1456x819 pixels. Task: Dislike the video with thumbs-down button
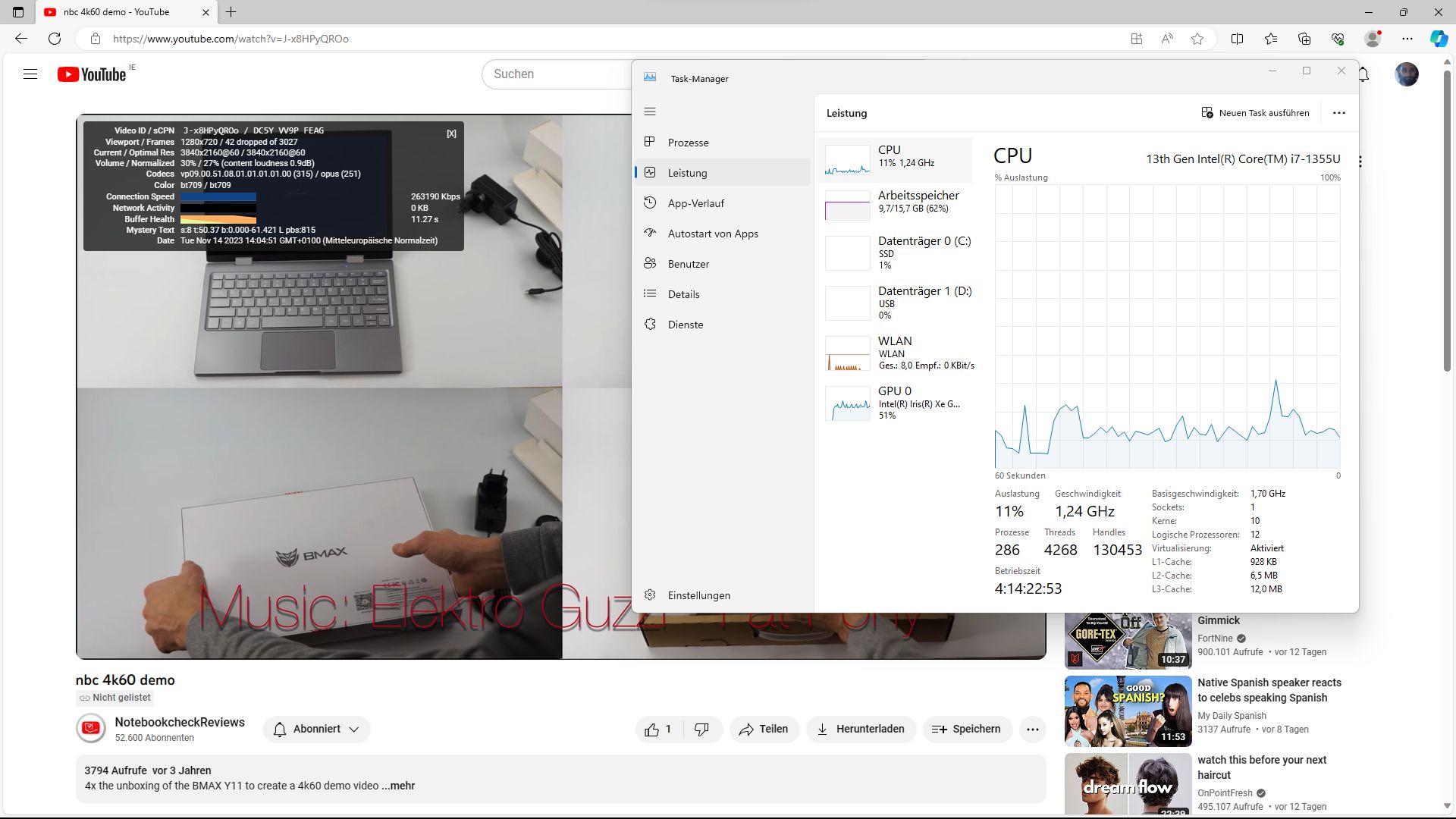702,730
